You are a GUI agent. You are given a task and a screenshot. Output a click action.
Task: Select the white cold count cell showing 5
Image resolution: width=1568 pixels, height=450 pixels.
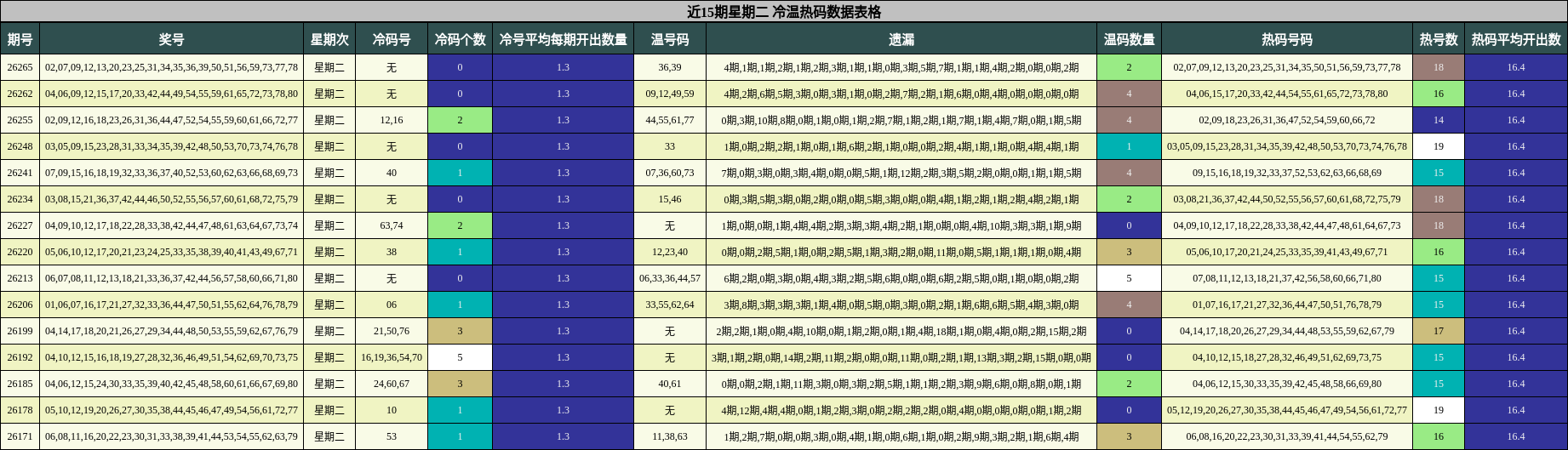coord(460,357)
